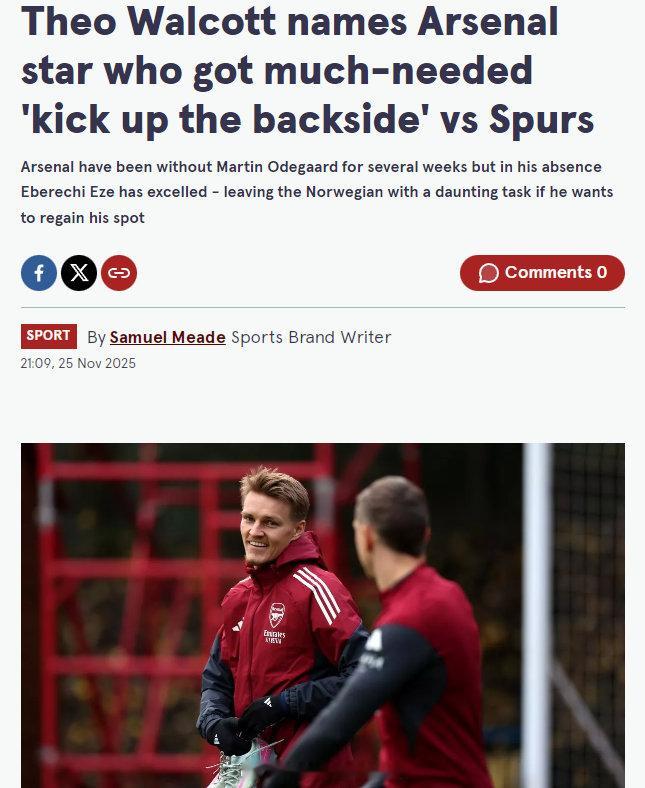Copy the article link using the chain icon
This screenshot has height=788, width=645.
click(119, 273)
